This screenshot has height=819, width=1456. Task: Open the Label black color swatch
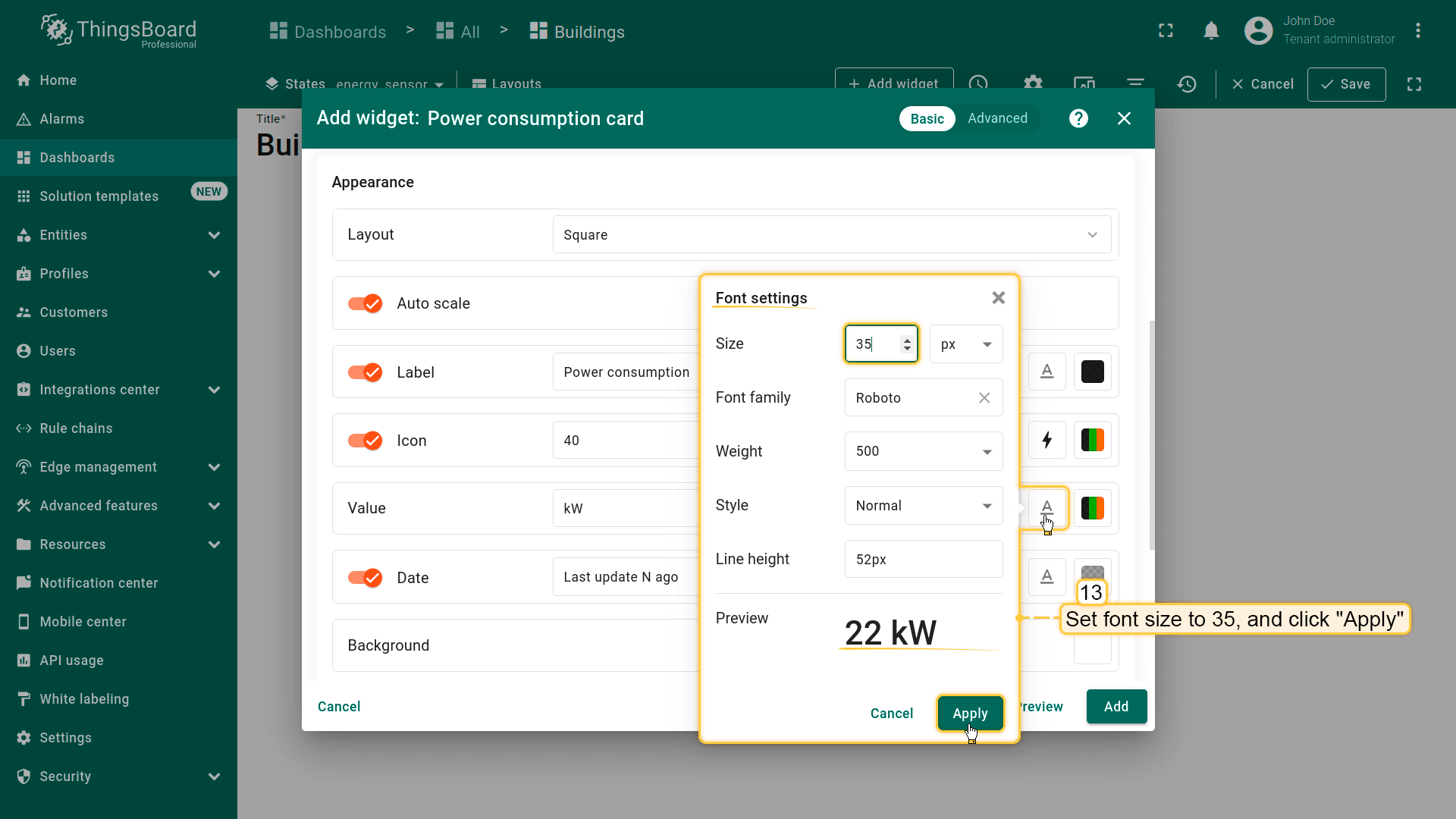pyautogui.click(x=1092, y=372)
